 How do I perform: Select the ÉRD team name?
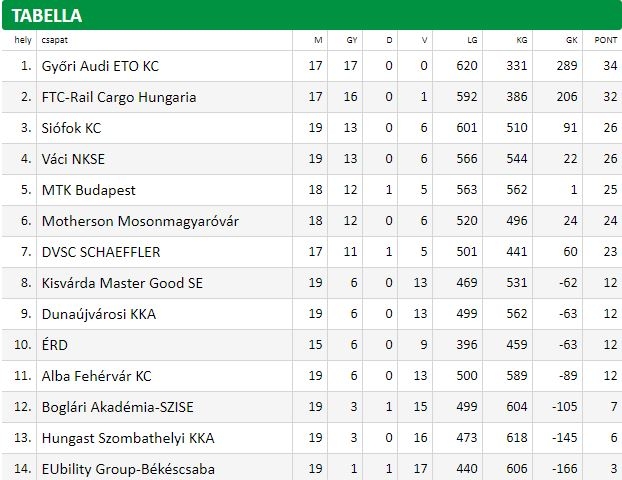click(55, 345)
